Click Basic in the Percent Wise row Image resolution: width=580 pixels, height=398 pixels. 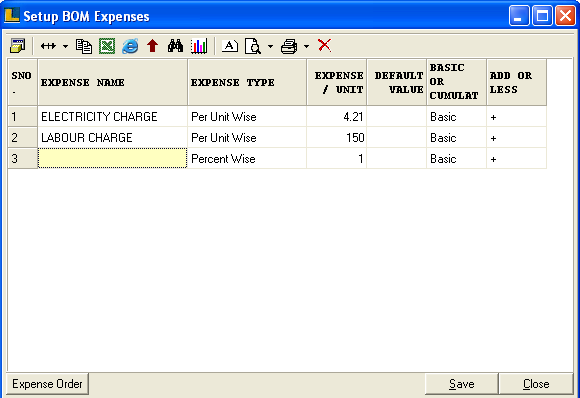click(x=456, y=158)
